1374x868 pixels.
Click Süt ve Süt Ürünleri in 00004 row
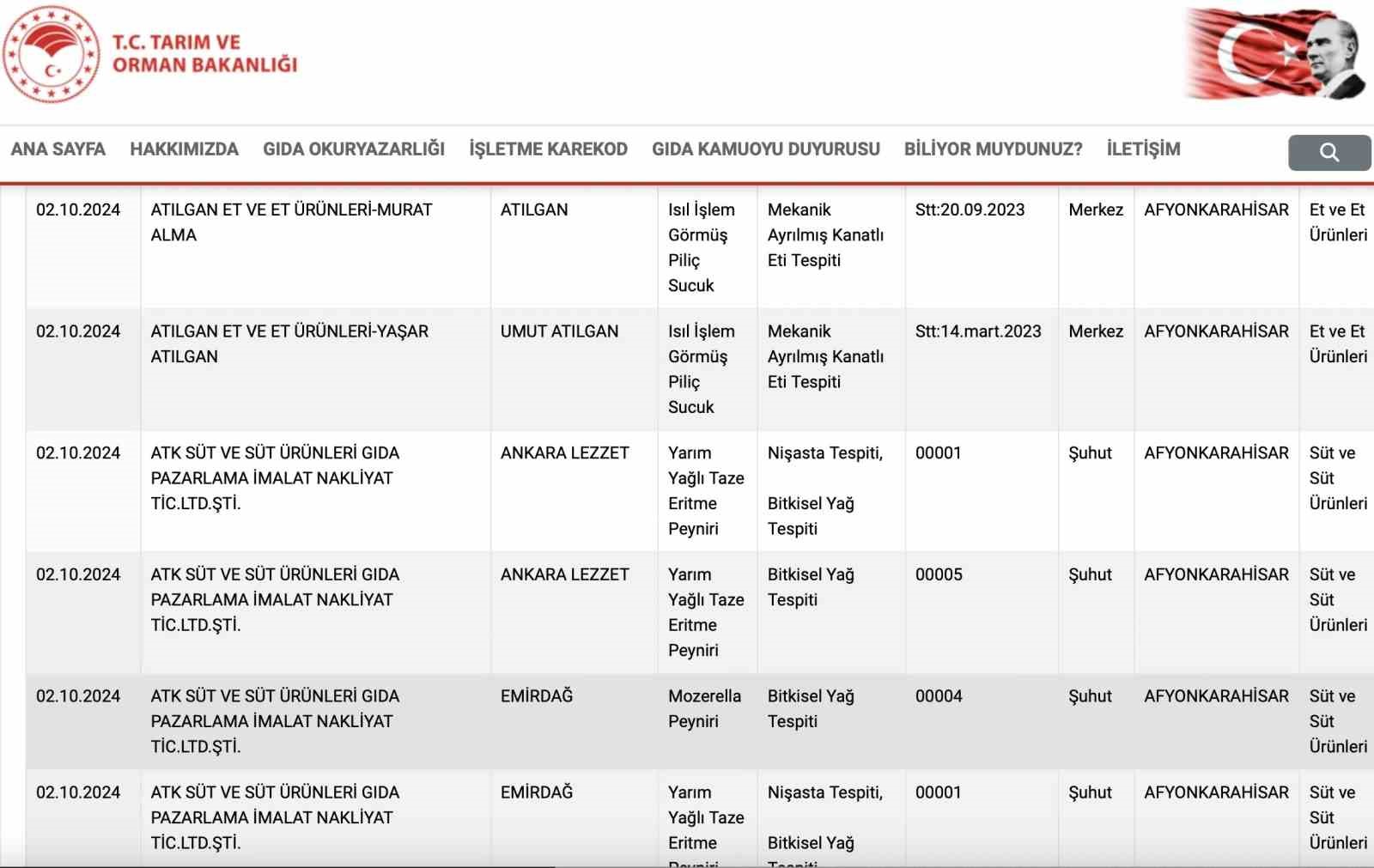click(x=1338, y=721)
